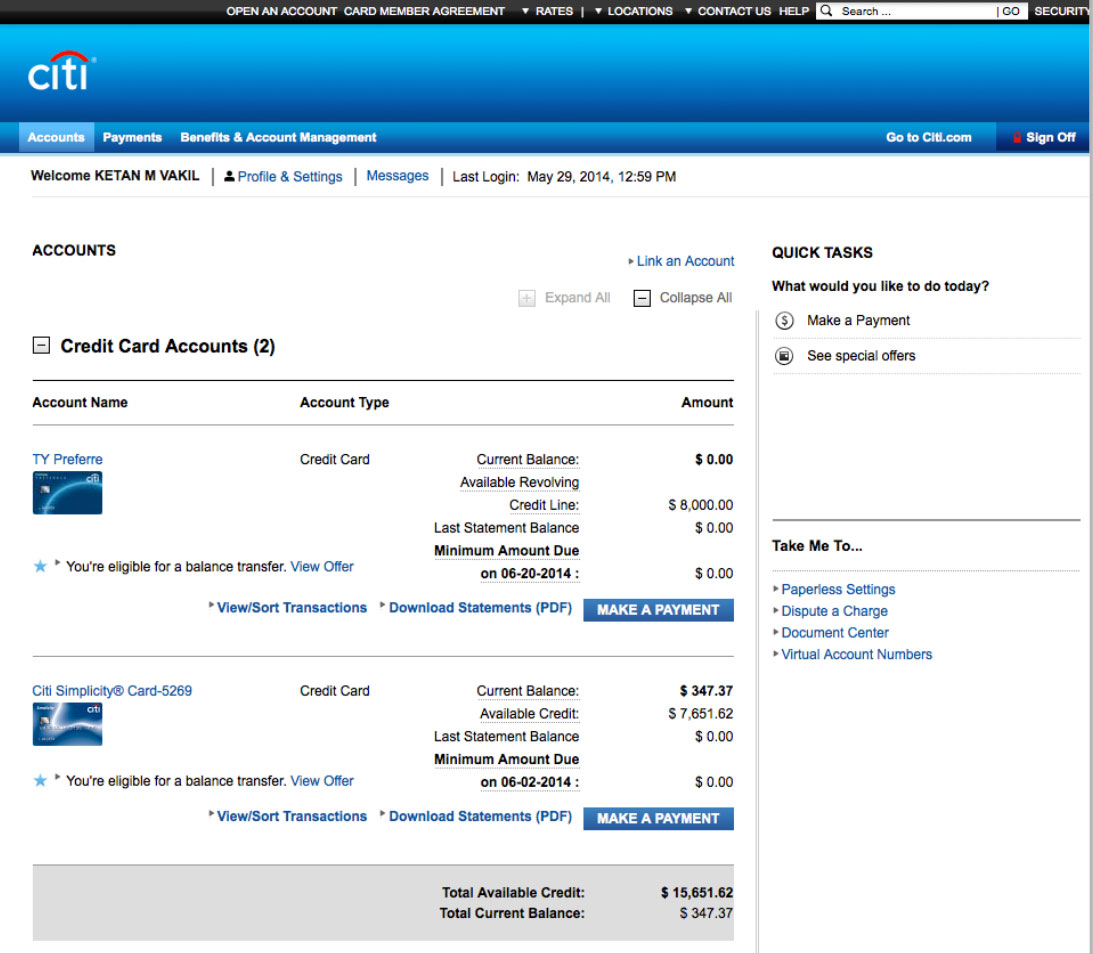The width and height of the screenshot is (1093, 954).
Task: Open the Payments tab
Action: coord(132,137)
